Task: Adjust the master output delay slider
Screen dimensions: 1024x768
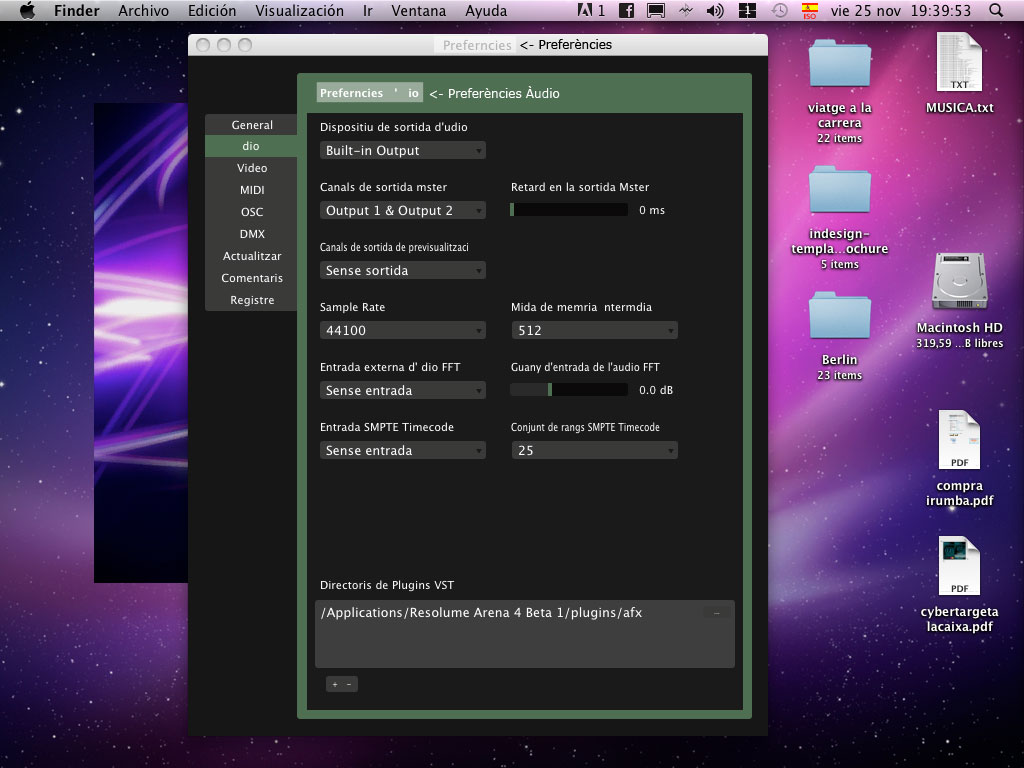Action: click(x=569, y=210)
